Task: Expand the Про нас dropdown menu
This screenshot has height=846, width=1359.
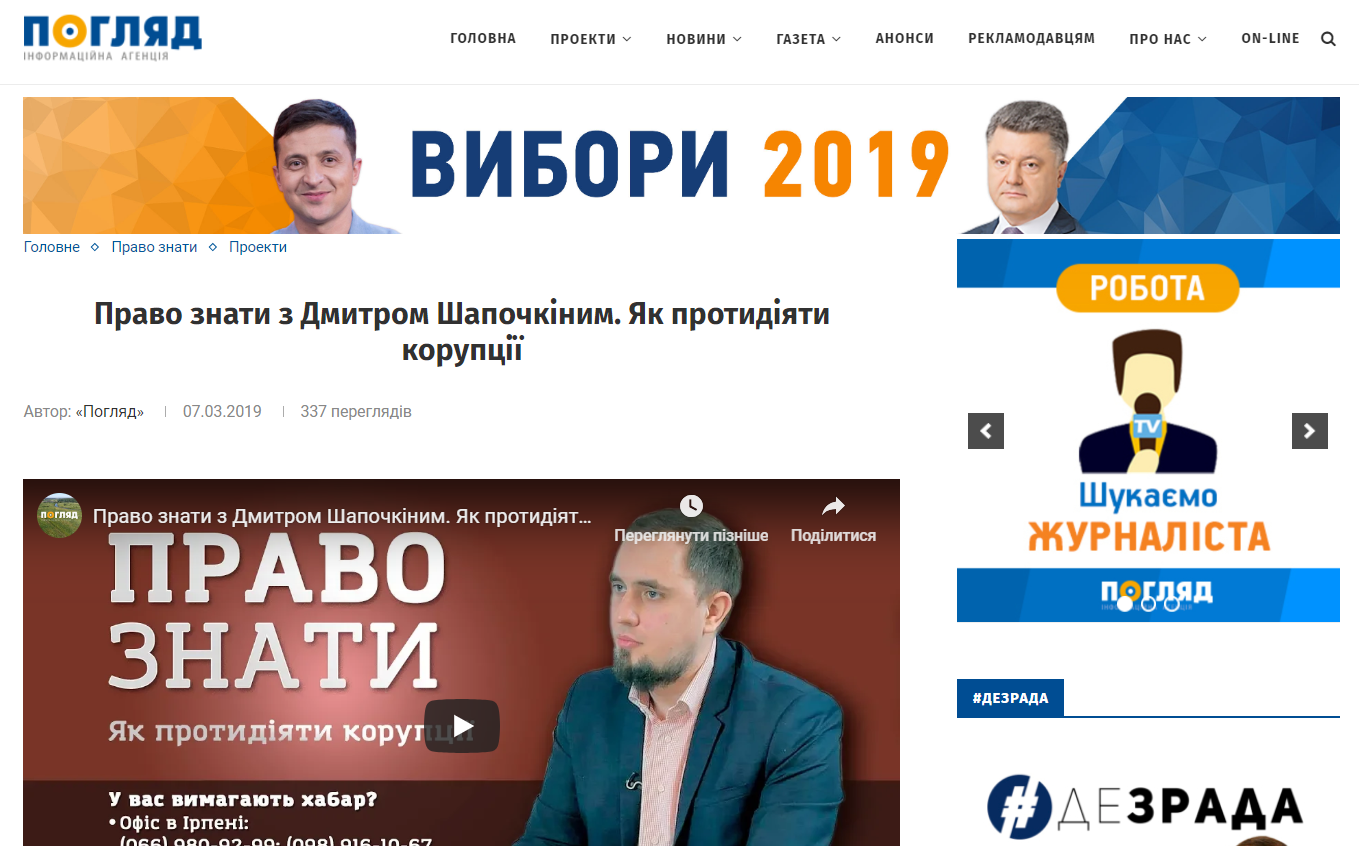Action: point(1168,39)
